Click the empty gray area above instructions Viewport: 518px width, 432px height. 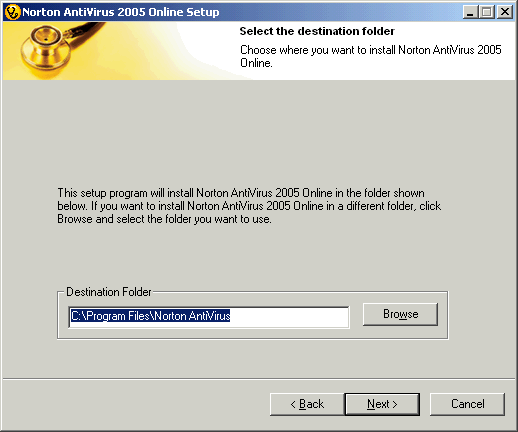[x=259, y=133]
